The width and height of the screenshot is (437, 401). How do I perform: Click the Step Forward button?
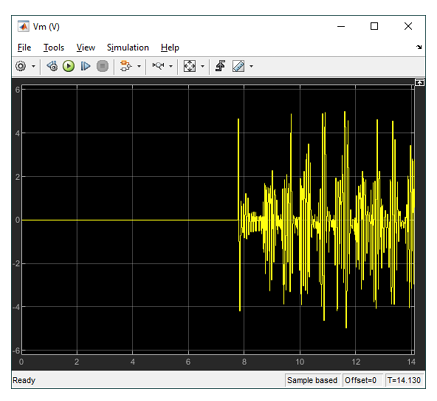pyautogui.click(x=85, y=66)
